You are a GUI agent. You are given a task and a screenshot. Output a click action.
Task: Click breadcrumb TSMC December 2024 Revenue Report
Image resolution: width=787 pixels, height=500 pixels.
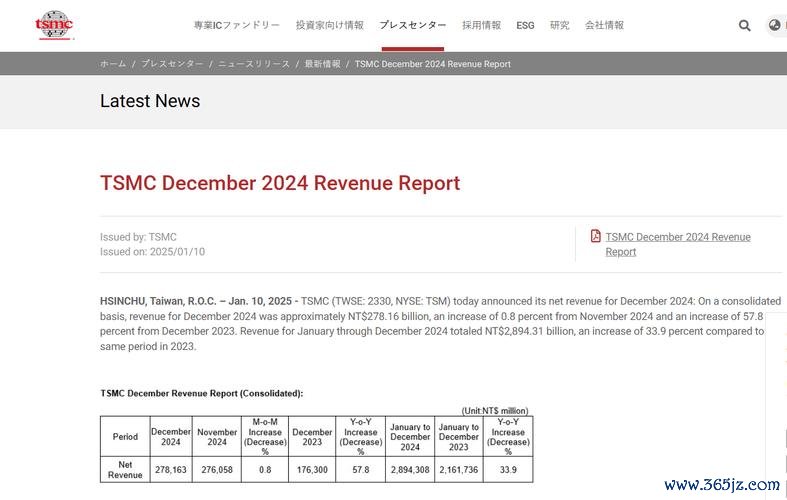point(433,64)
